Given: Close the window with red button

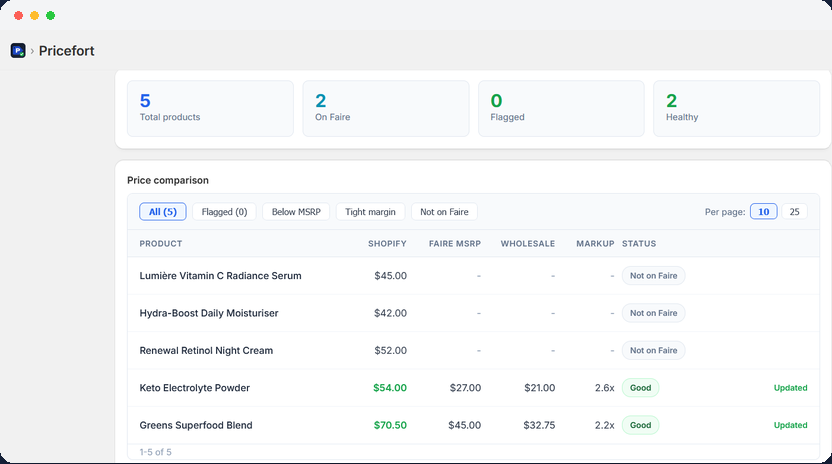Looking at the screenshot, I should click(x=19, y=15).
